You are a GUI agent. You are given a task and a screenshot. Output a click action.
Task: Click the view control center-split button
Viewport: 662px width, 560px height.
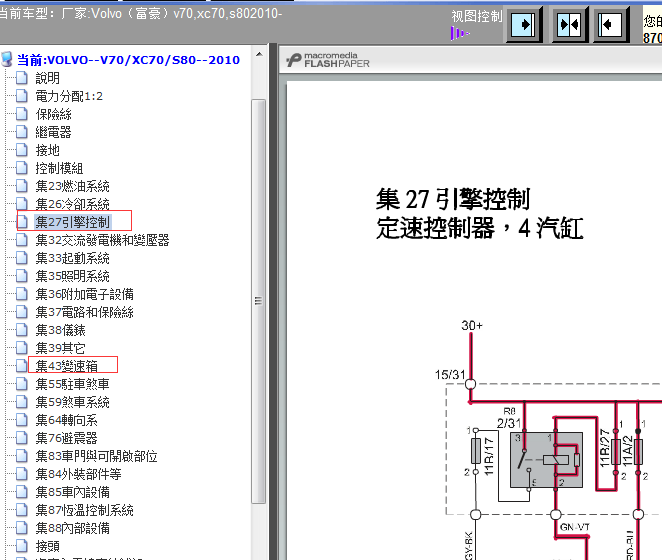point(570,25)
